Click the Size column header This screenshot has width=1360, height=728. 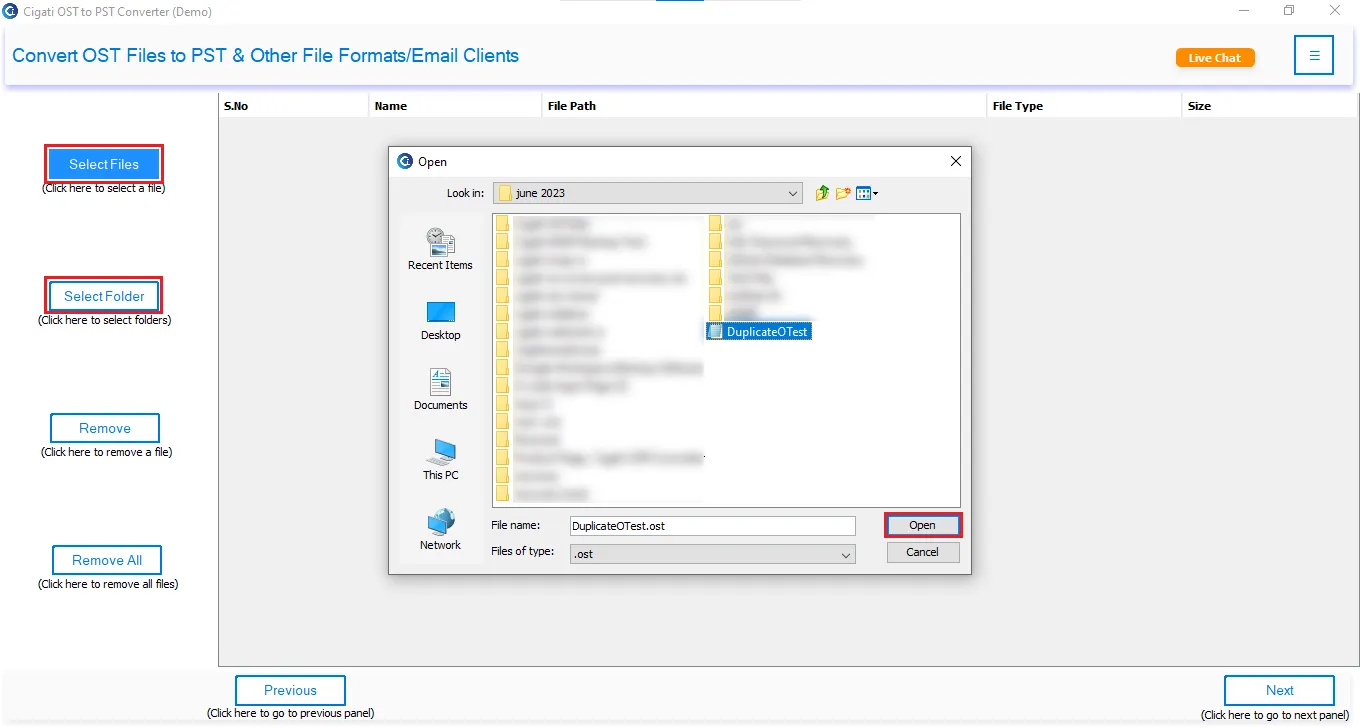coord(1269,106)
